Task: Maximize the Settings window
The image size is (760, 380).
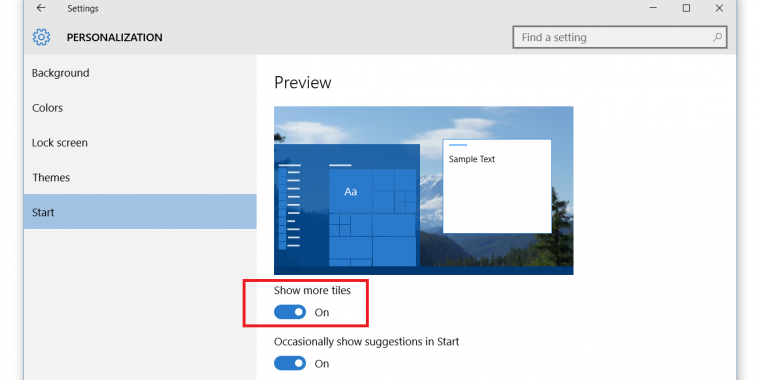Action: tap(686, 8)
